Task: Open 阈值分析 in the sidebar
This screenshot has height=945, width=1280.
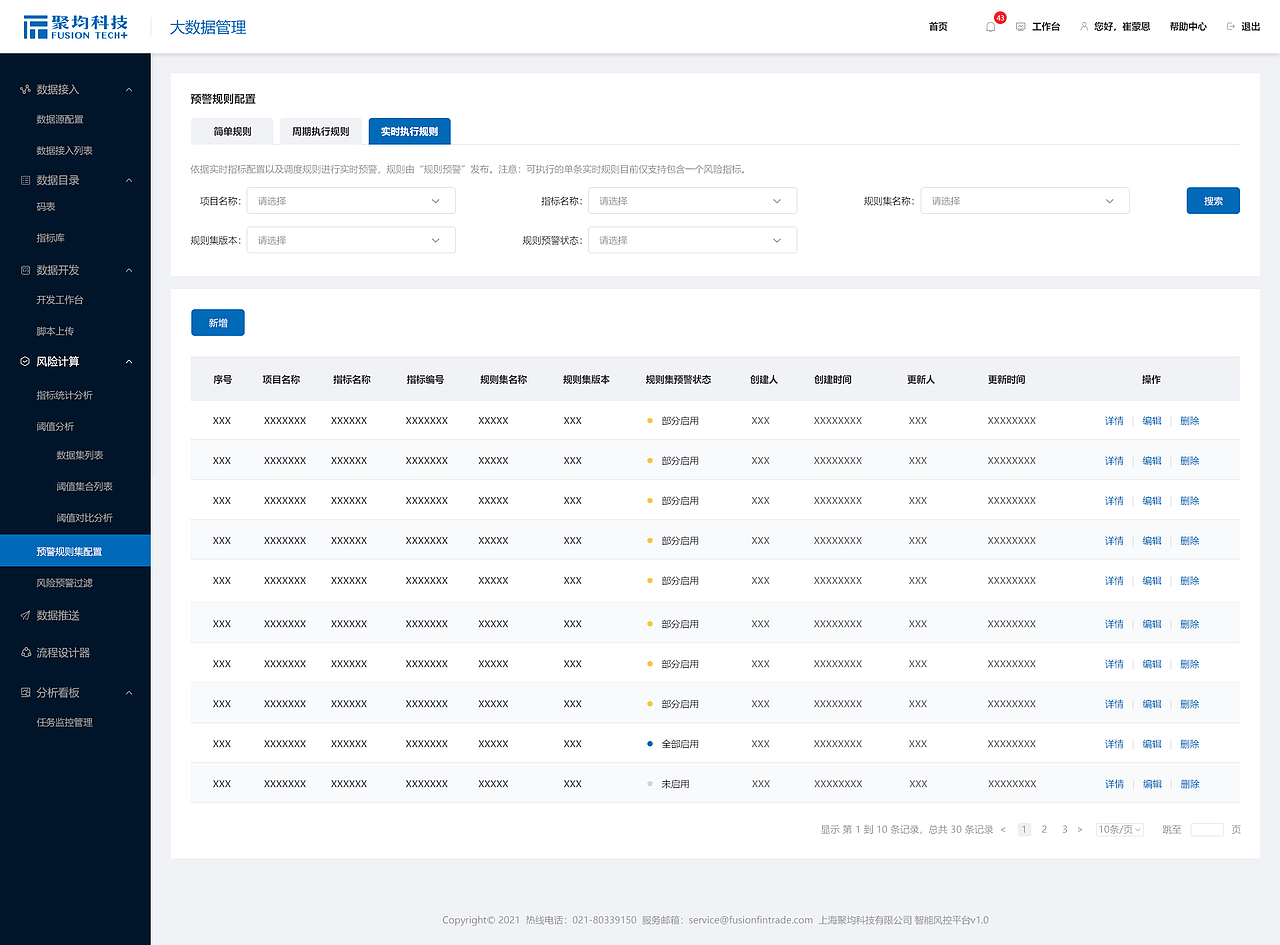Action: click(x=55, y=426)
